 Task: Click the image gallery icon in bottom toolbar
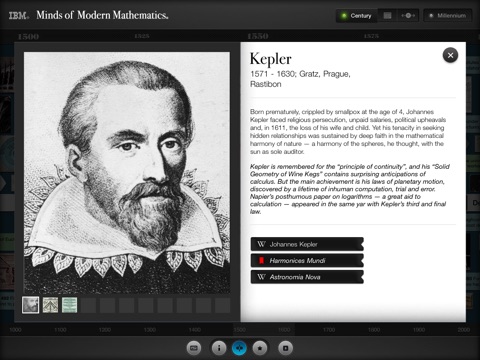point(194,348)
